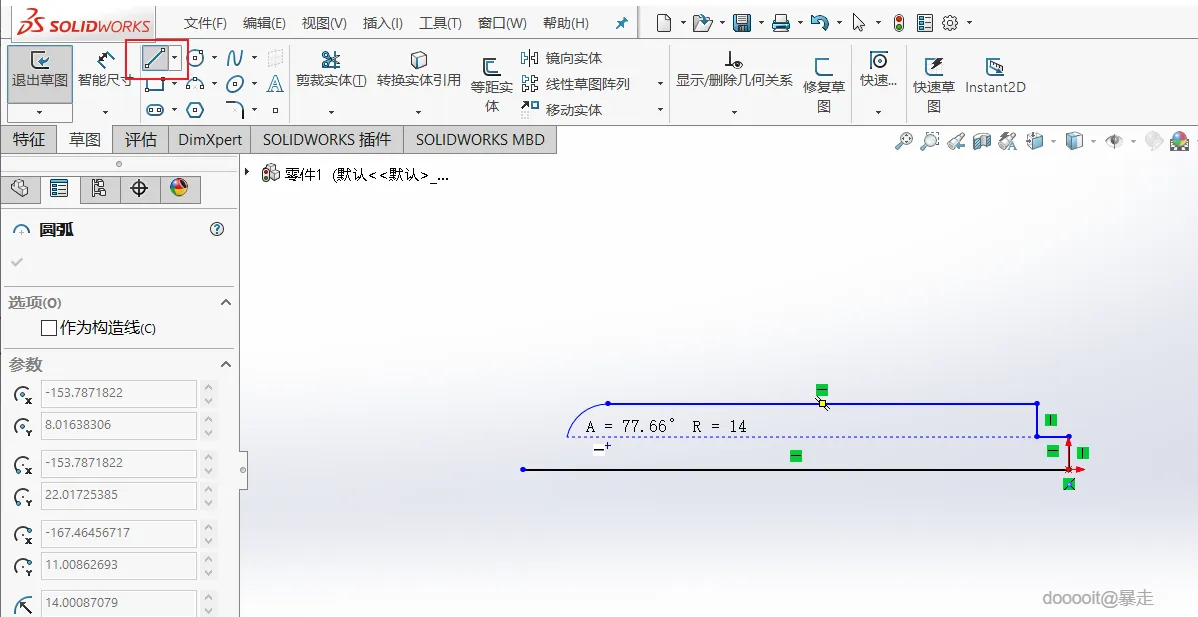Open the Smart Dimension dropdown arrow

(x=105, y=112)
